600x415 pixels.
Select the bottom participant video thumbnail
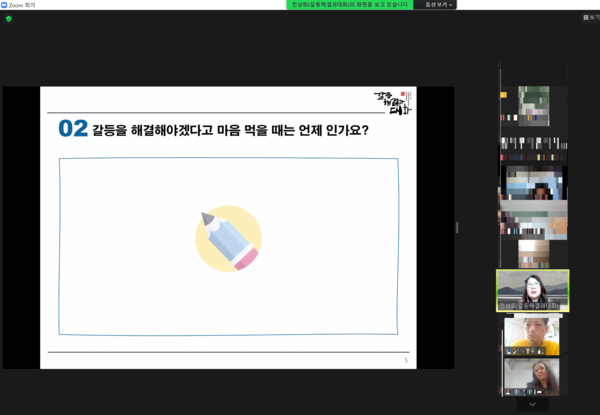pyautogui.click(x=532, y=377)
